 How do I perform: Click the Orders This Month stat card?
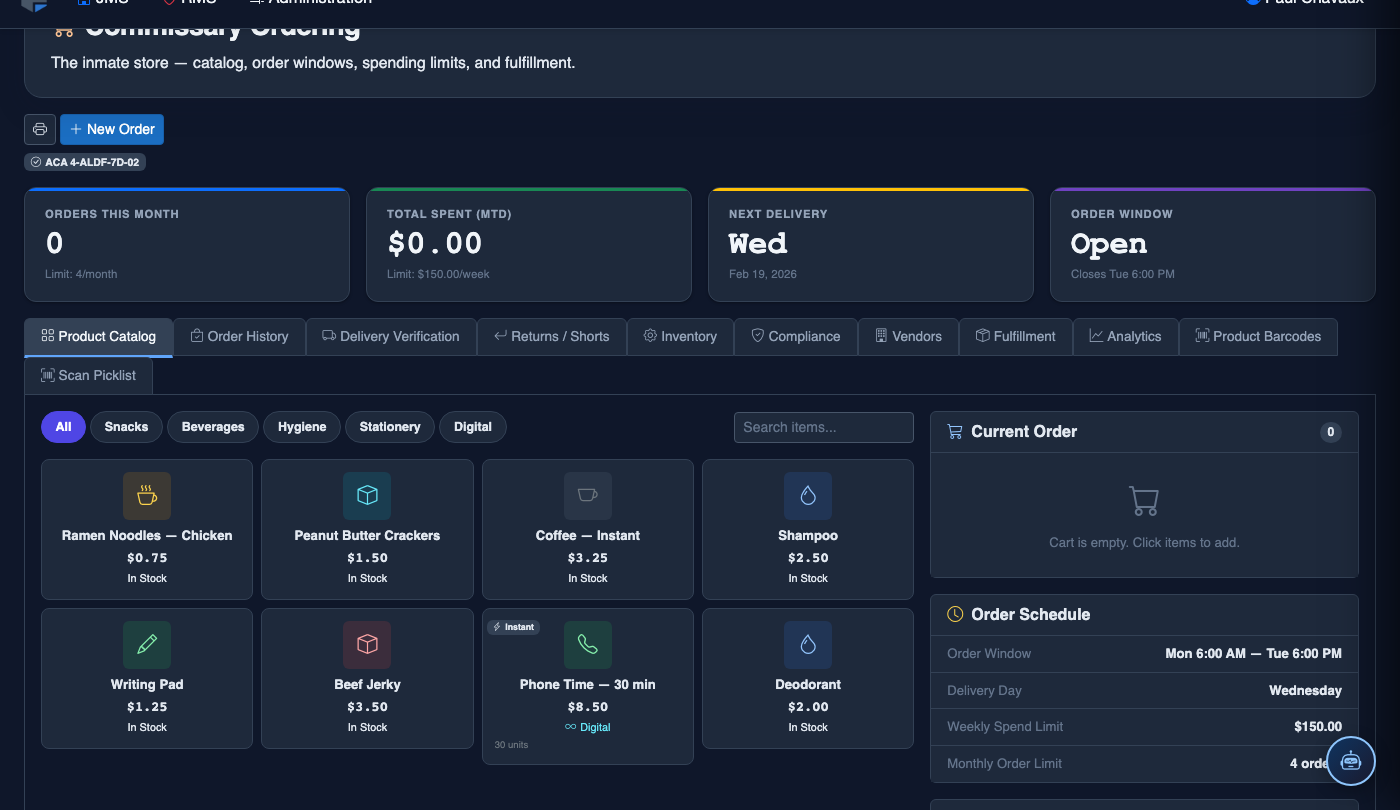pyautogui.click(x=187, y=244)
